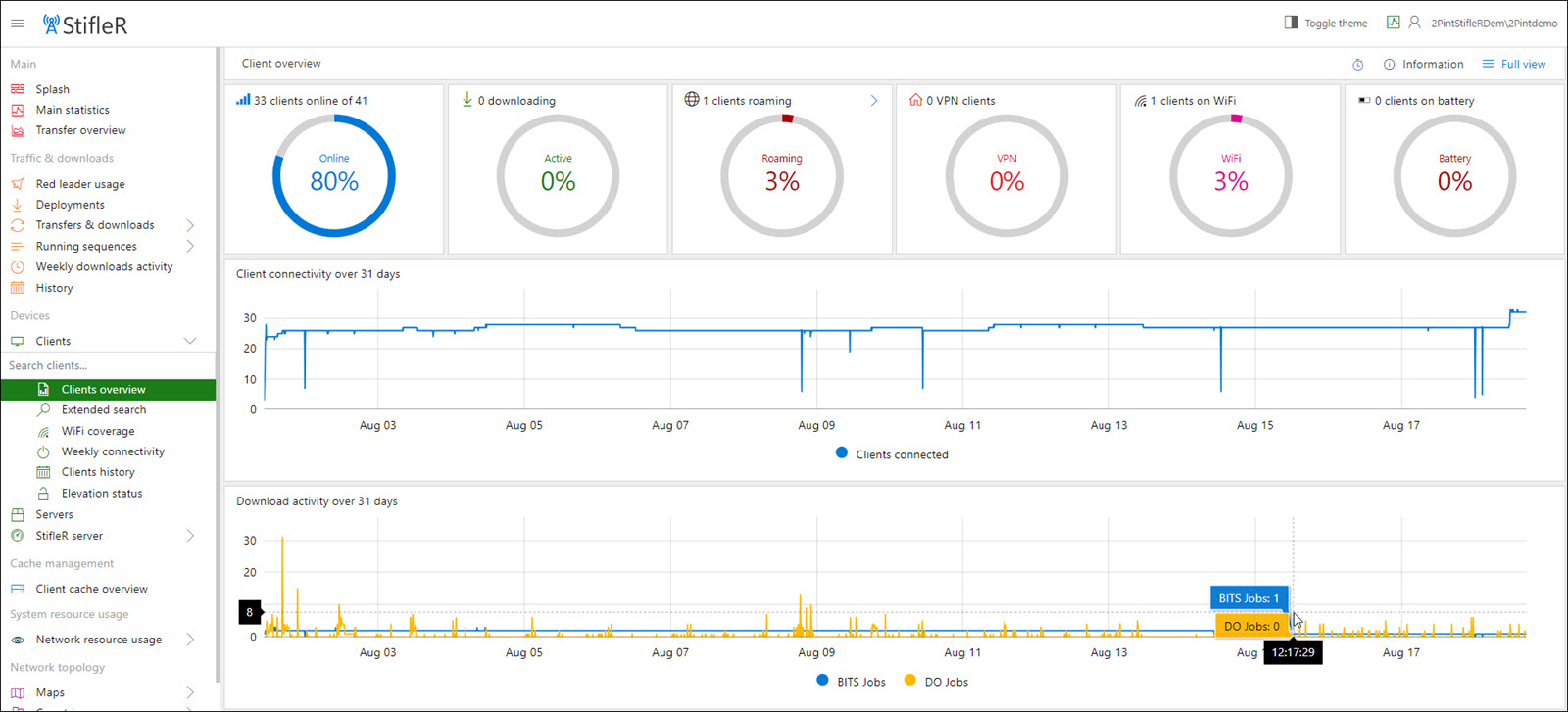Switch to Full view
The height and width of the screenshot is (712, 1568).
(1514, 64)
